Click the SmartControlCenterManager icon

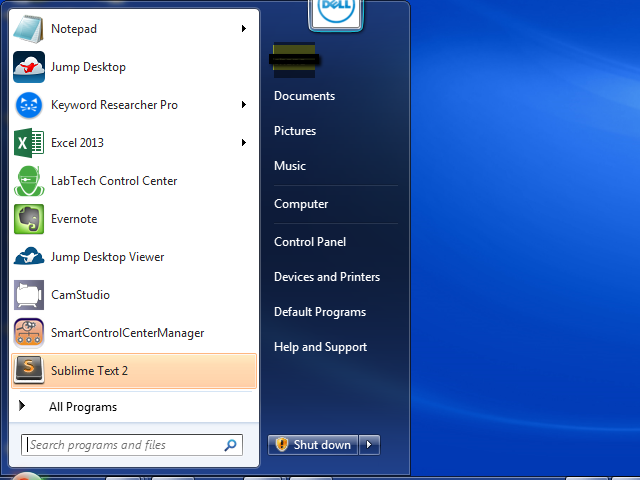29,333
